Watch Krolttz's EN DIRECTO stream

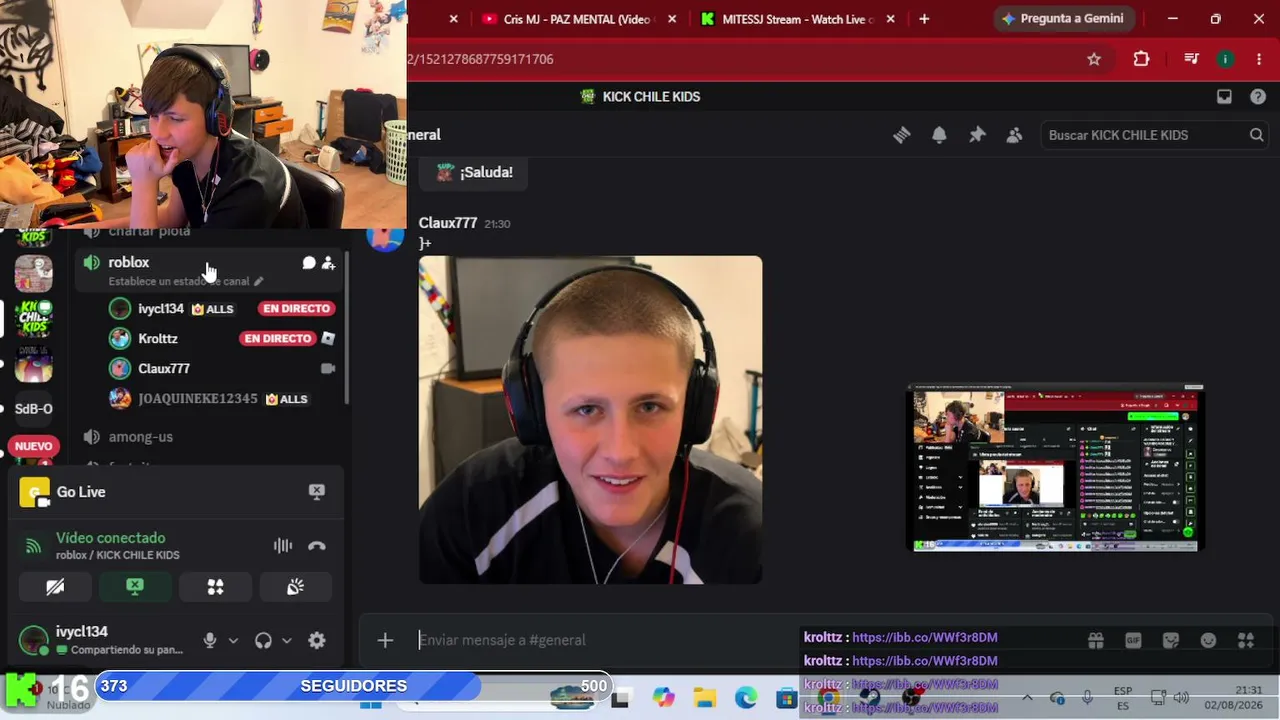pyautogui.click(x=277, y=339)
